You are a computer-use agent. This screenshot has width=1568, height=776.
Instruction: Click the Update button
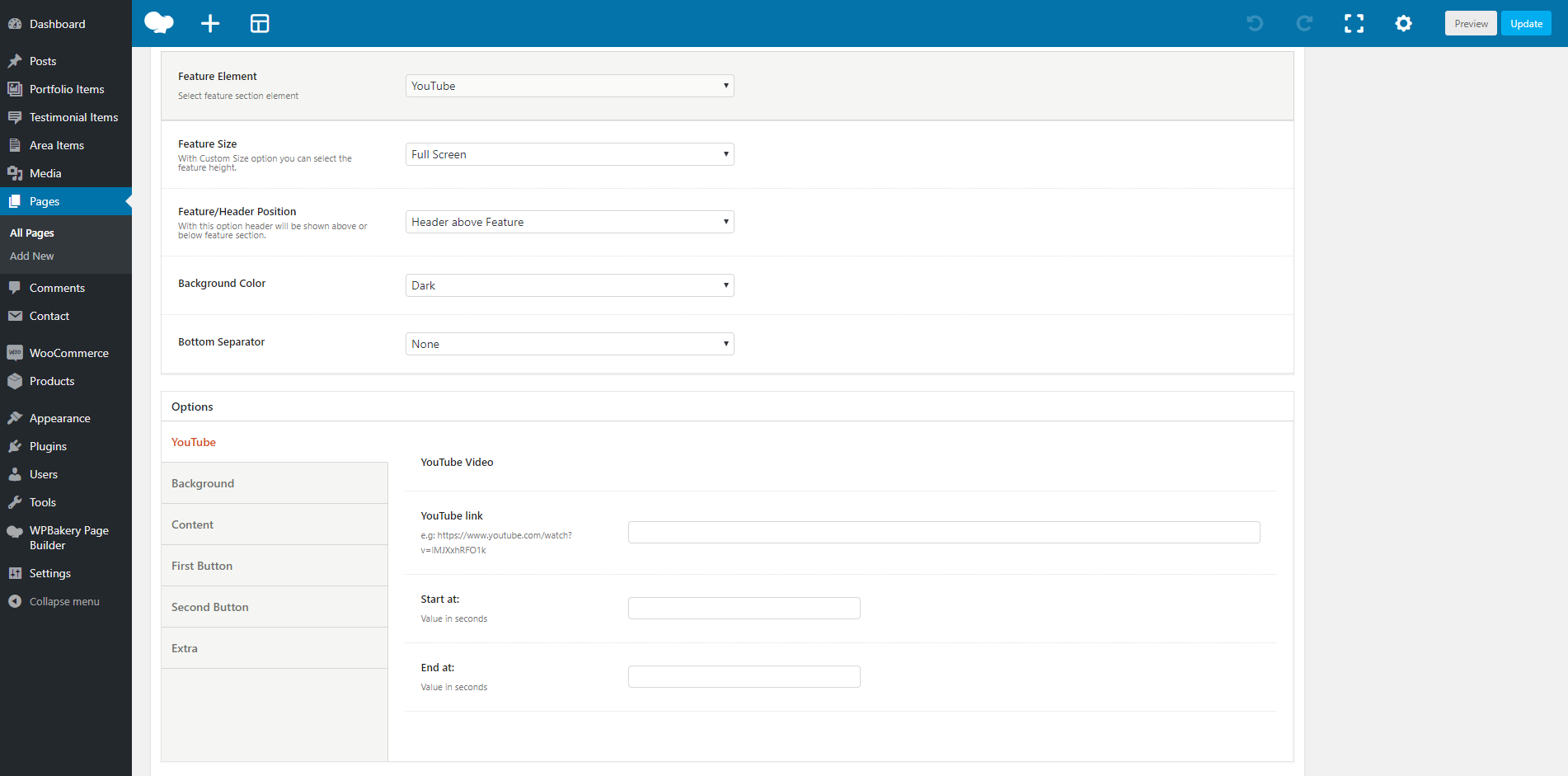coord(1526,23)
